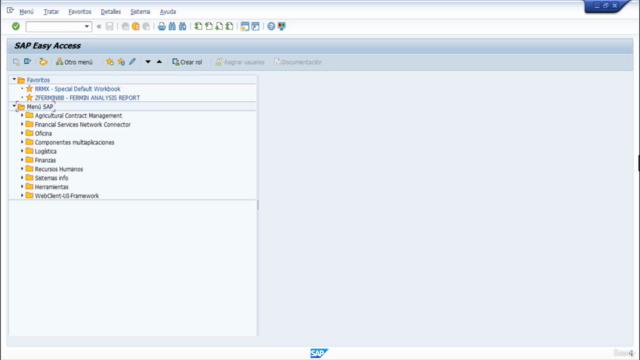Select the Oficina tree label
Screen dimensions: 640x360
(x=43, y=133)
